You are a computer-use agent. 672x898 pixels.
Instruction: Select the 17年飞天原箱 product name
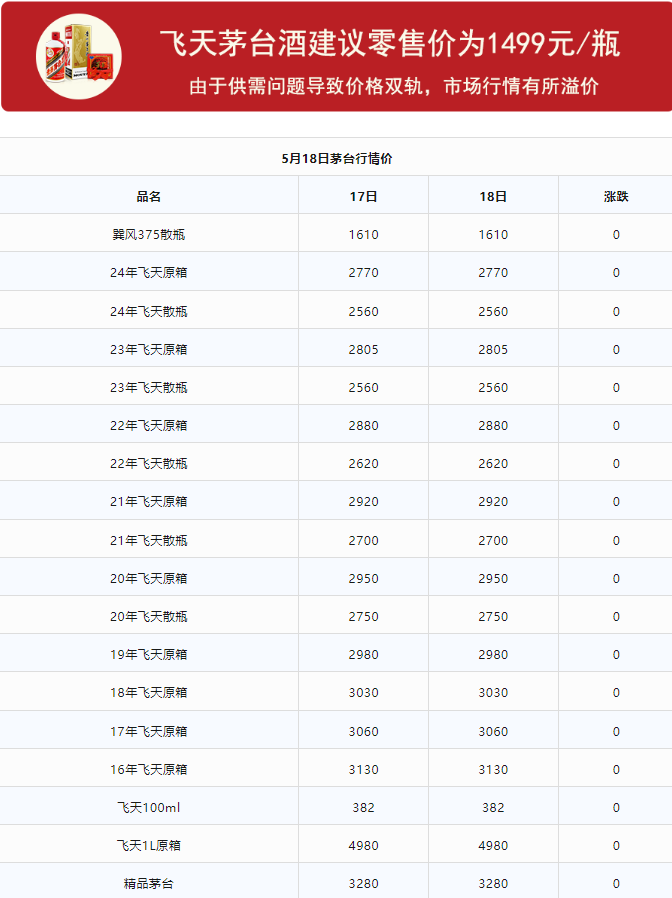click(149, 731)
